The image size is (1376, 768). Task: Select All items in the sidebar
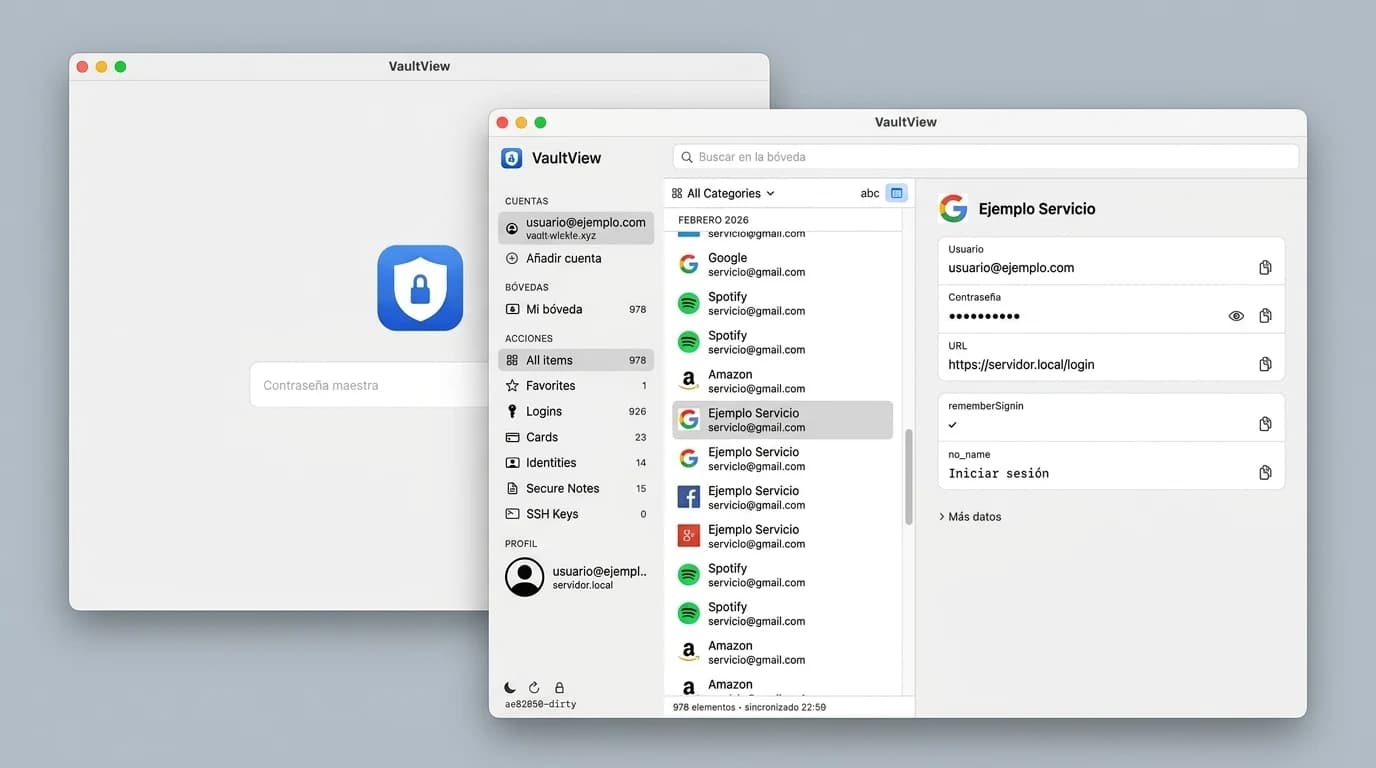pyautogui.click(x=576, y=360)
